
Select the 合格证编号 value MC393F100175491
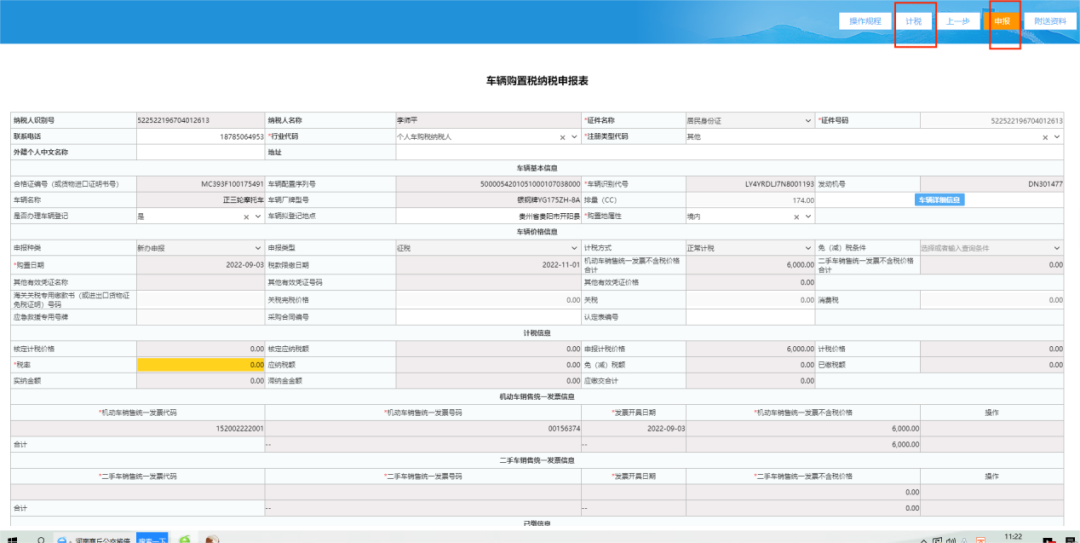[x=233, y=185]
